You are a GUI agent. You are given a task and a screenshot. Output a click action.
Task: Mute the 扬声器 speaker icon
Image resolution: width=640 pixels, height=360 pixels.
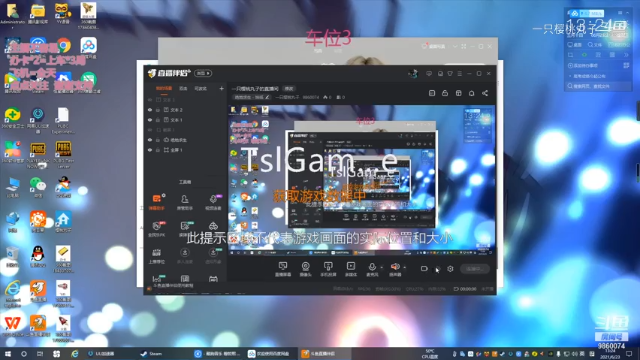point(395,267)
